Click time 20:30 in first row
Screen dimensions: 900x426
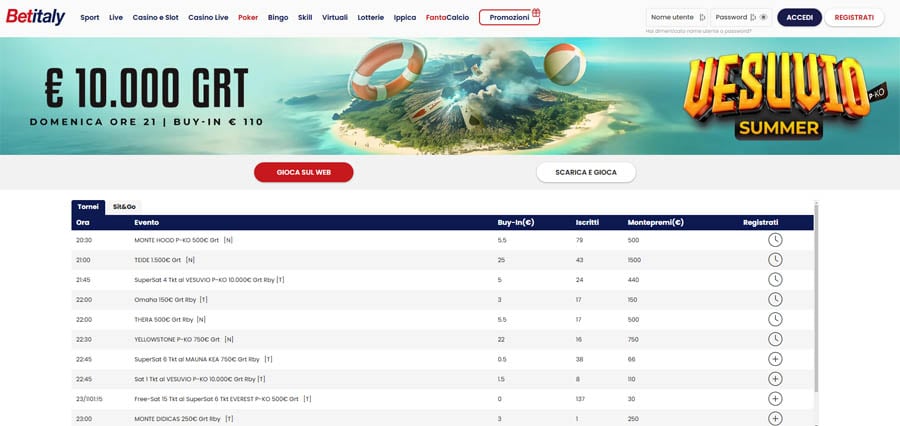[x=84, y=240]
